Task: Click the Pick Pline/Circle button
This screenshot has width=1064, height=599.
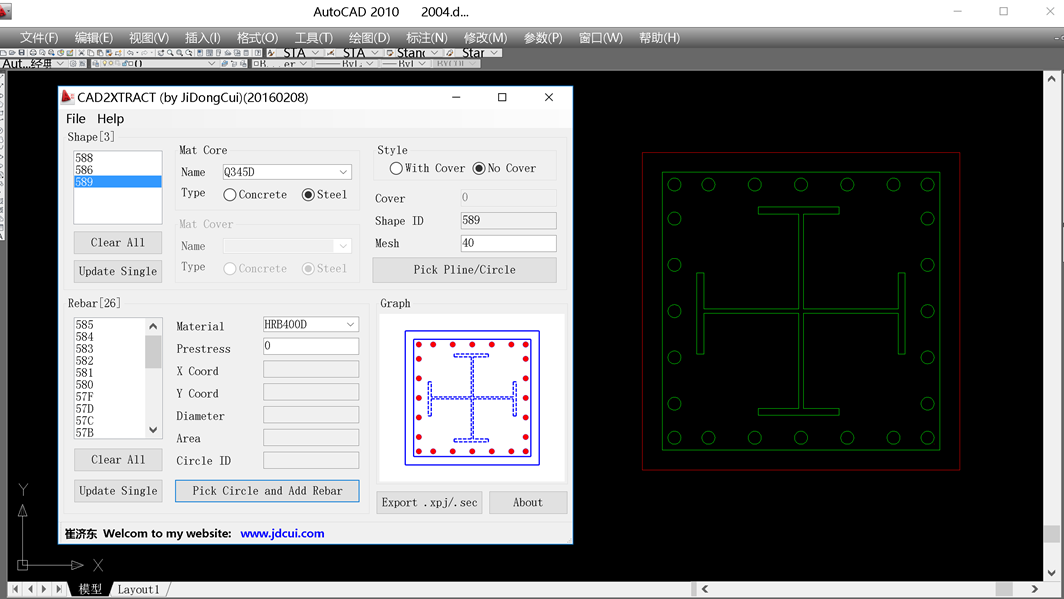Action: [x=465, y=269]
